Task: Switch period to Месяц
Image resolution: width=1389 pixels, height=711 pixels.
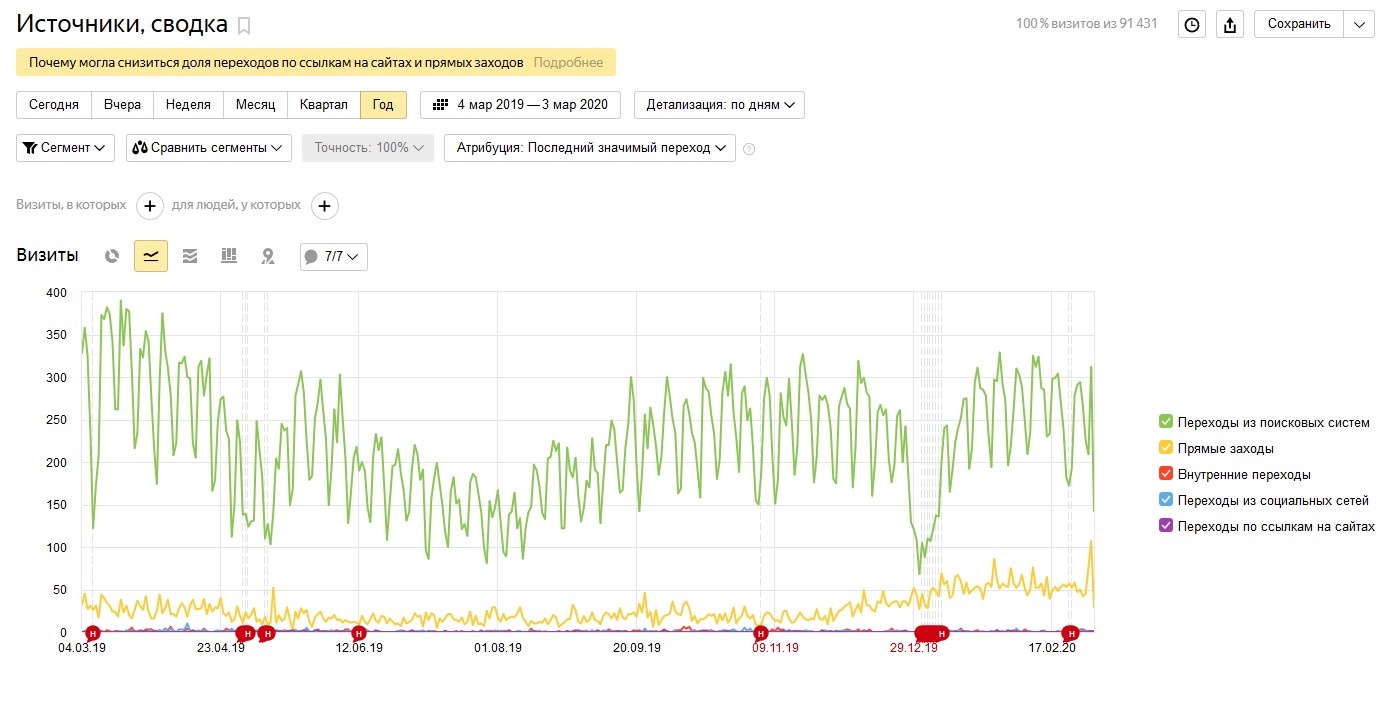Action: 255,105
